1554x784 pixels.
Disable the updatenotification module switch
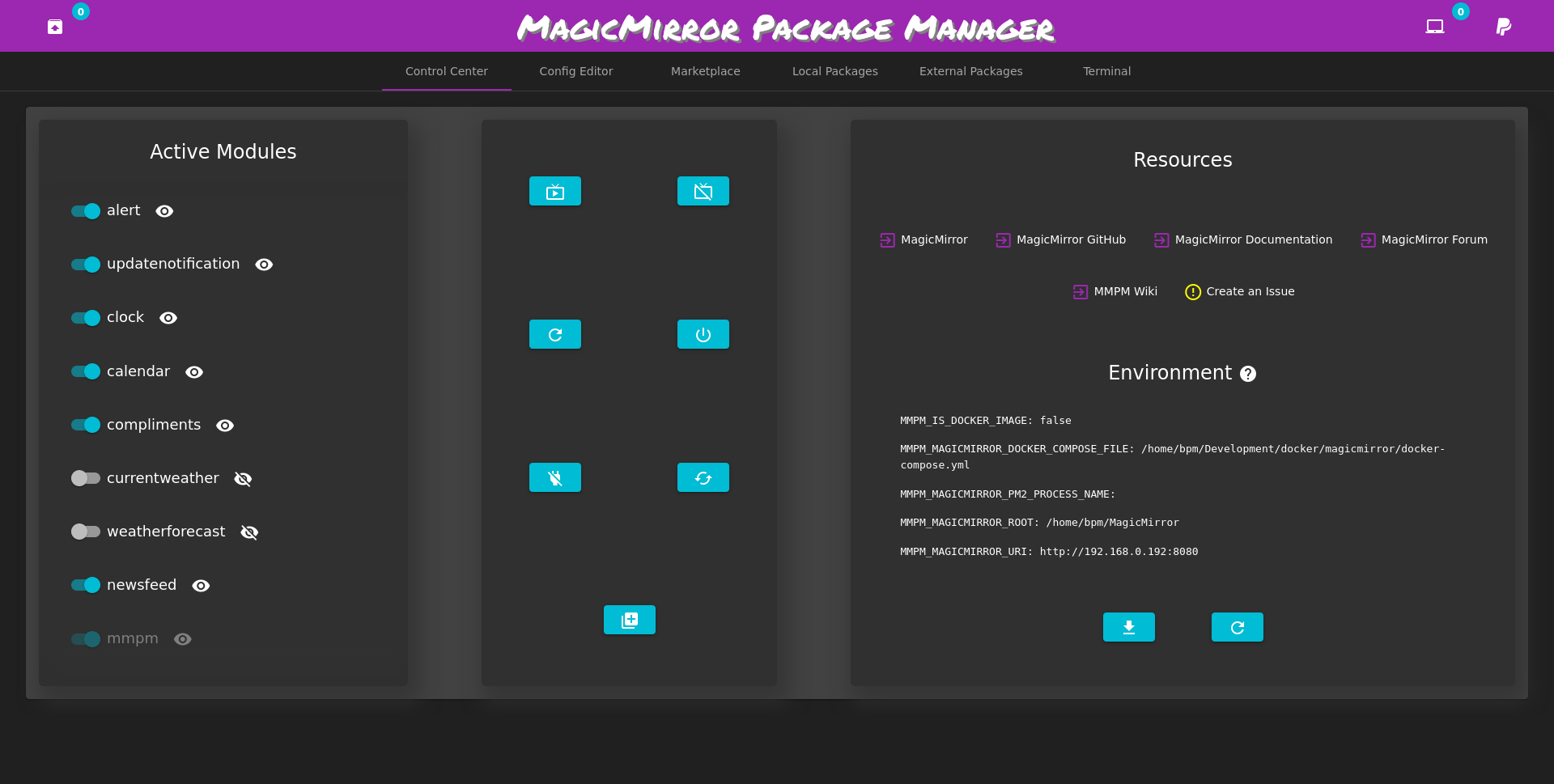click(x=86, y=265)
